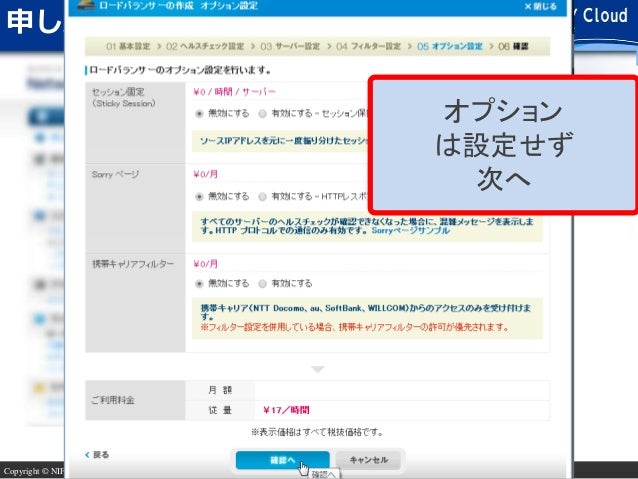Click the load balancer icon in title bar
This screenshot has height=479, width=638.
click(86, 5)
